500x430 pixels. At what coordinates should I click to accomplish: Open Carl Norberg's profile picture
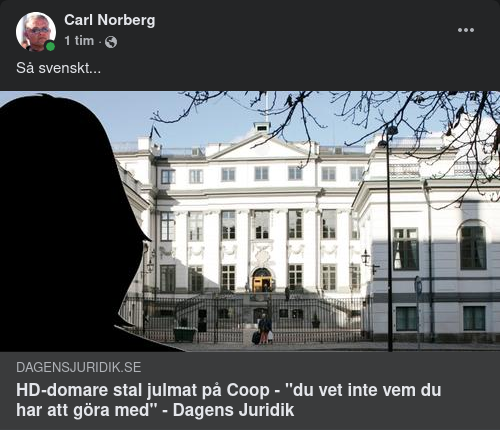36,32
